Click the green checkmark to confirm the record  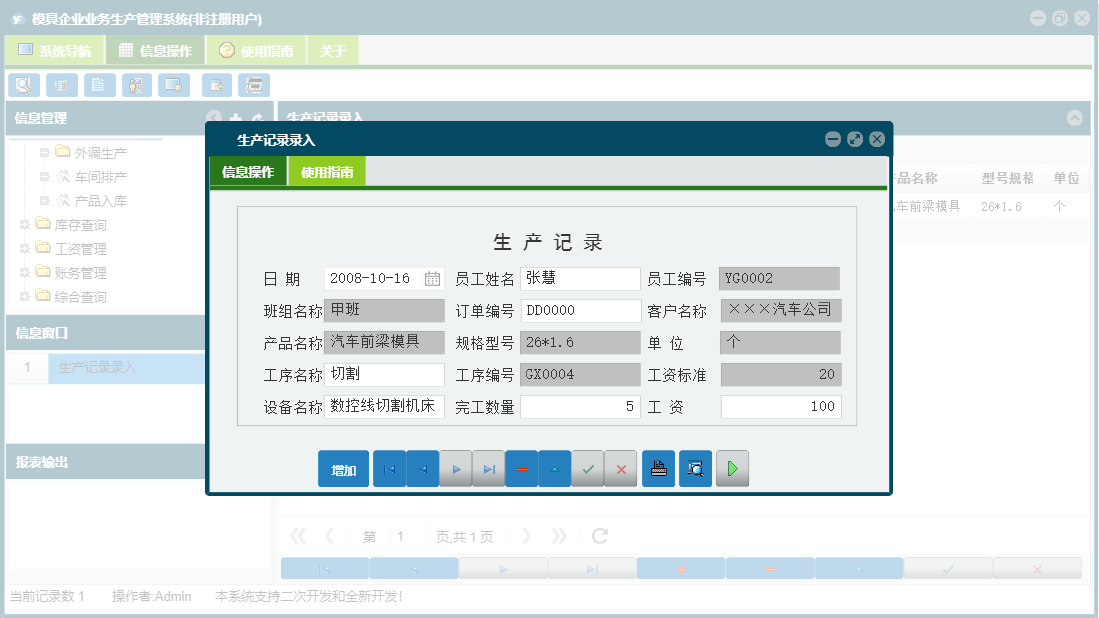coord(588,468)
